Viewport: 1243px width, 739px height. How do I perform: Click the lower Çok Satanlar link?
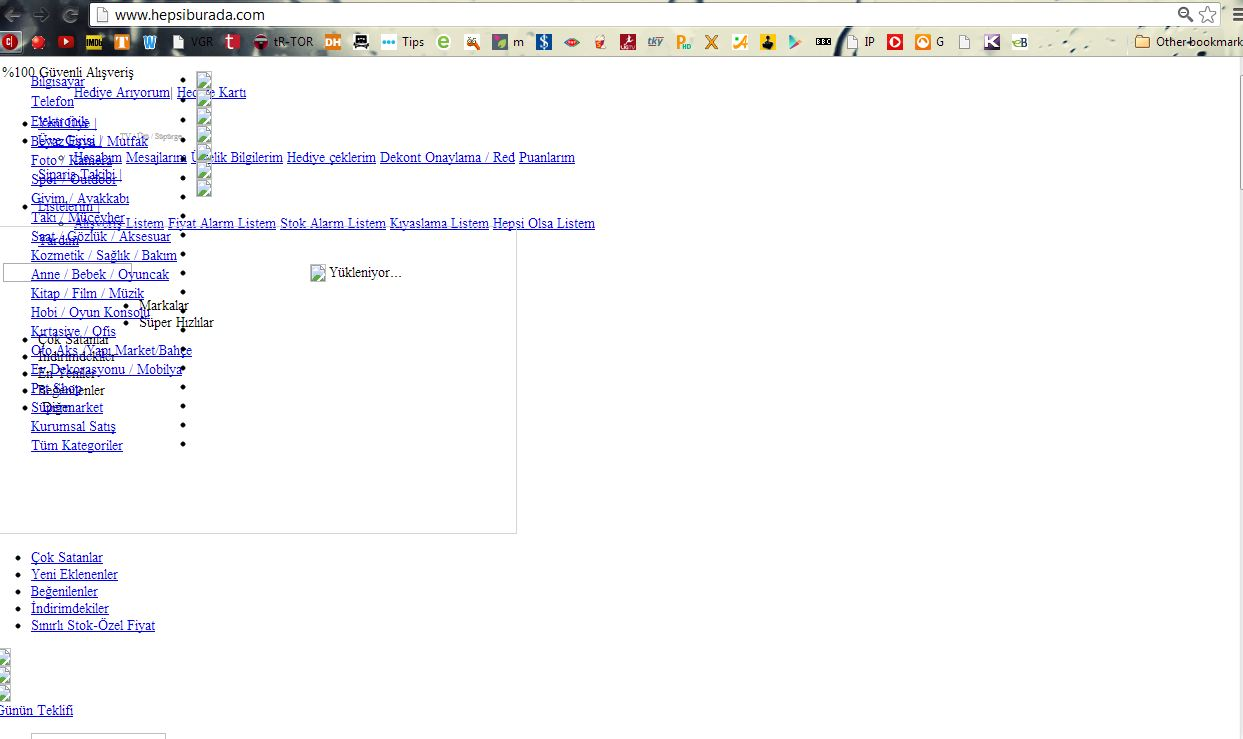pos(67,557)
